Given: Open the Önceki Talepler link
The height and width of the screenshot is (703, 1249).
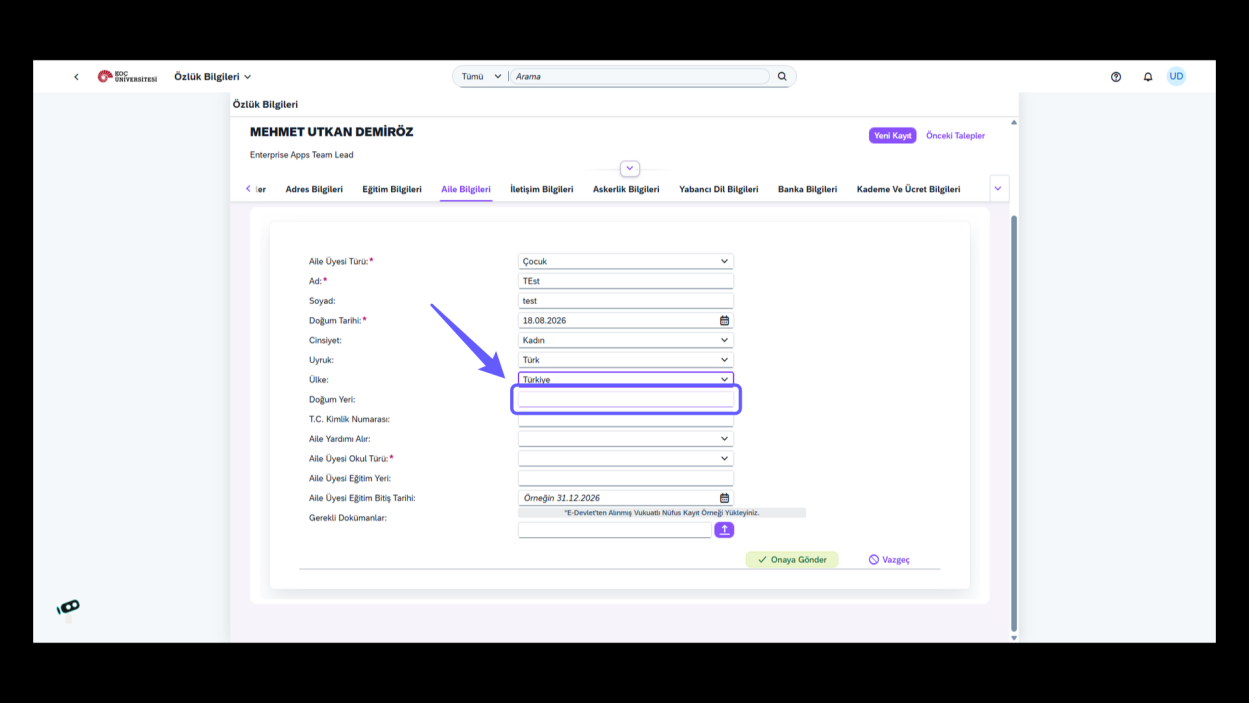Looking at the screenshot, I should coord(955,136).
